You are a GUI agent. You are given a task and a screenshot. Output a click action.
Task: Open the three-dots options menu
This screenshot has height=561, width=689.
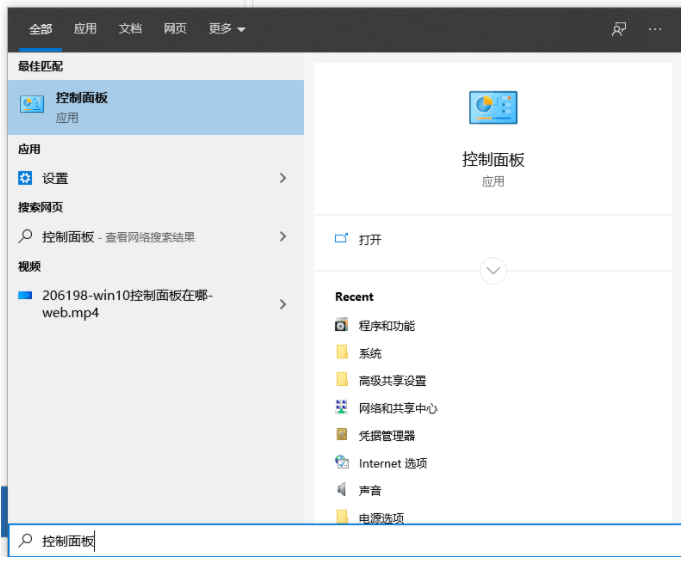(655, 29)
